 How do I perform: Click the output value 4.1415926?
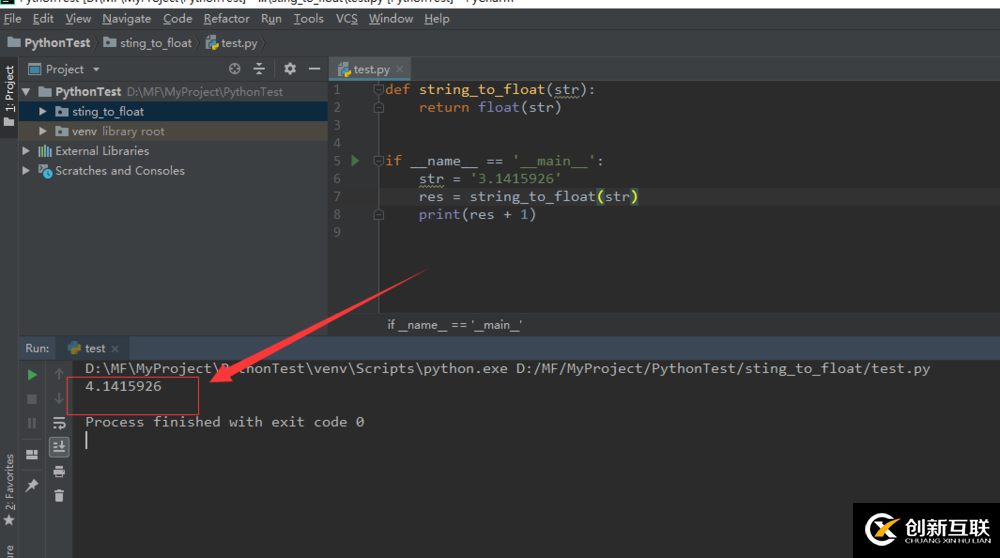(123, 386)
